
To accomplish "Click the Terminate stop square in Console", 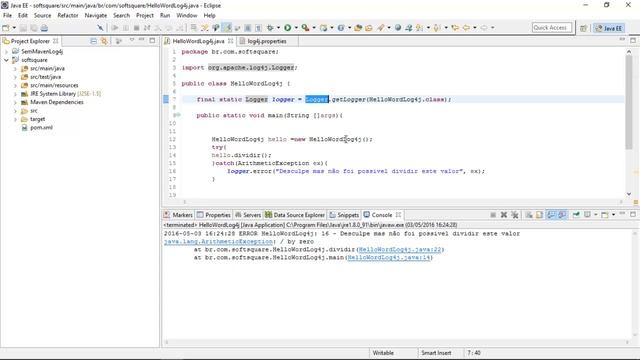I will (x=493, y=215).
